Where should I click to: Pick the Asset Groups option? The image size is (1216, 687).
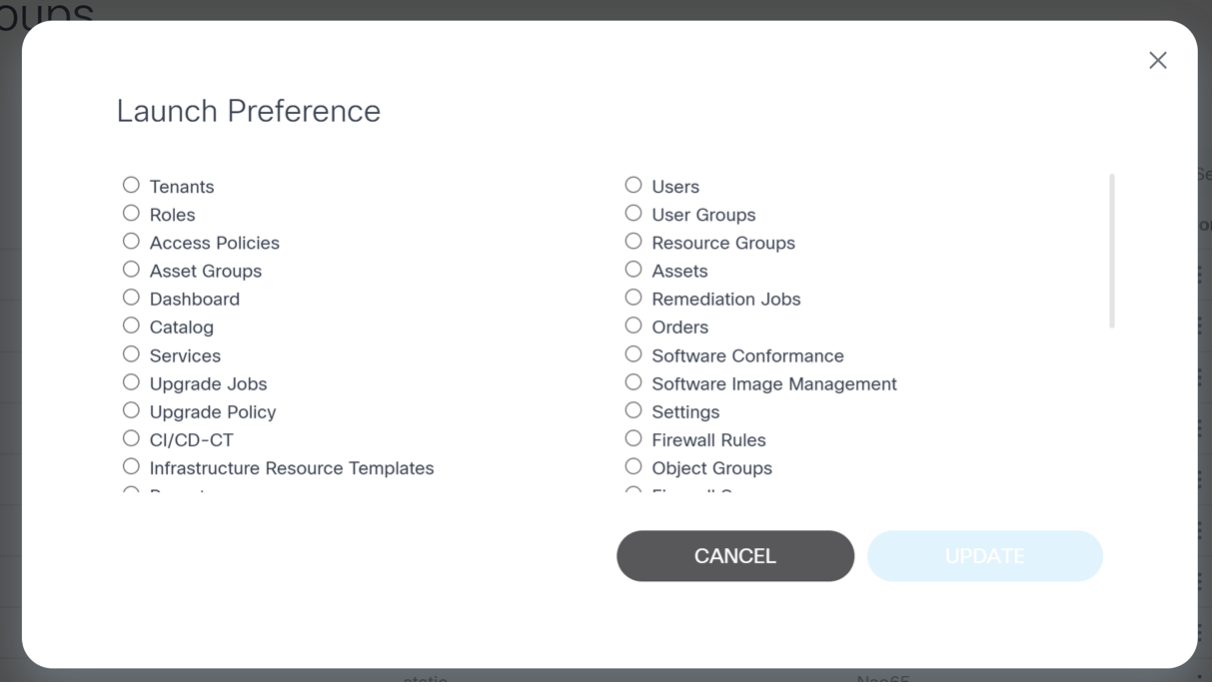131,269
